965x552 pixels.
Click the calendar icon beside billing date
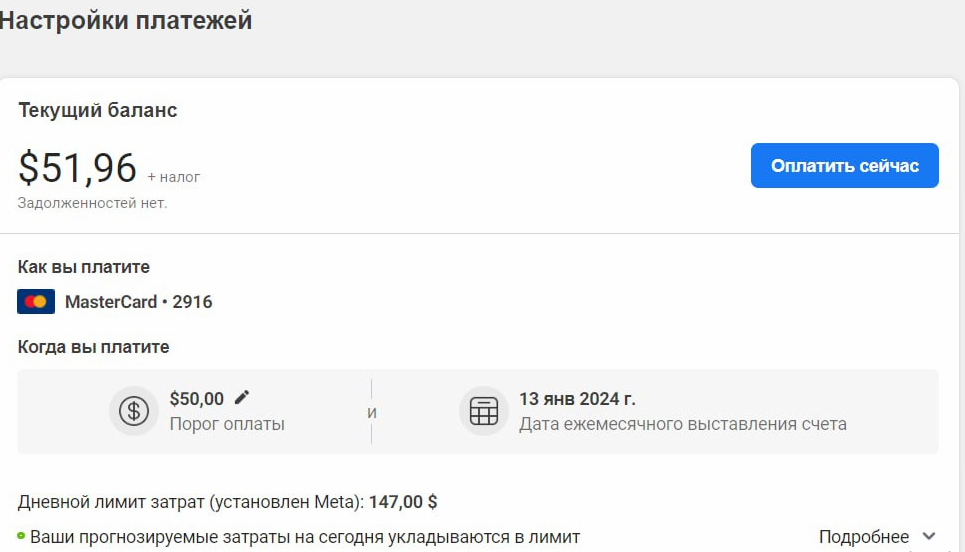[x=484, y=410]
